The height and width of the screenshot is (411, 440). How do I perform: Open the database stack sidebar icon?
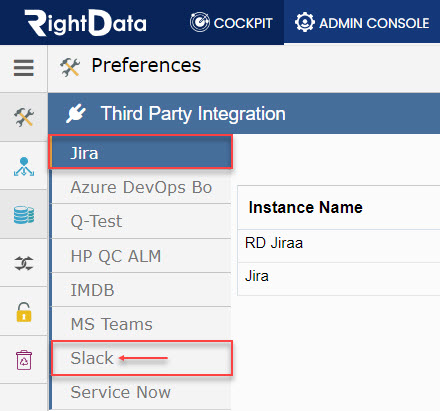[x=24, y=214]
